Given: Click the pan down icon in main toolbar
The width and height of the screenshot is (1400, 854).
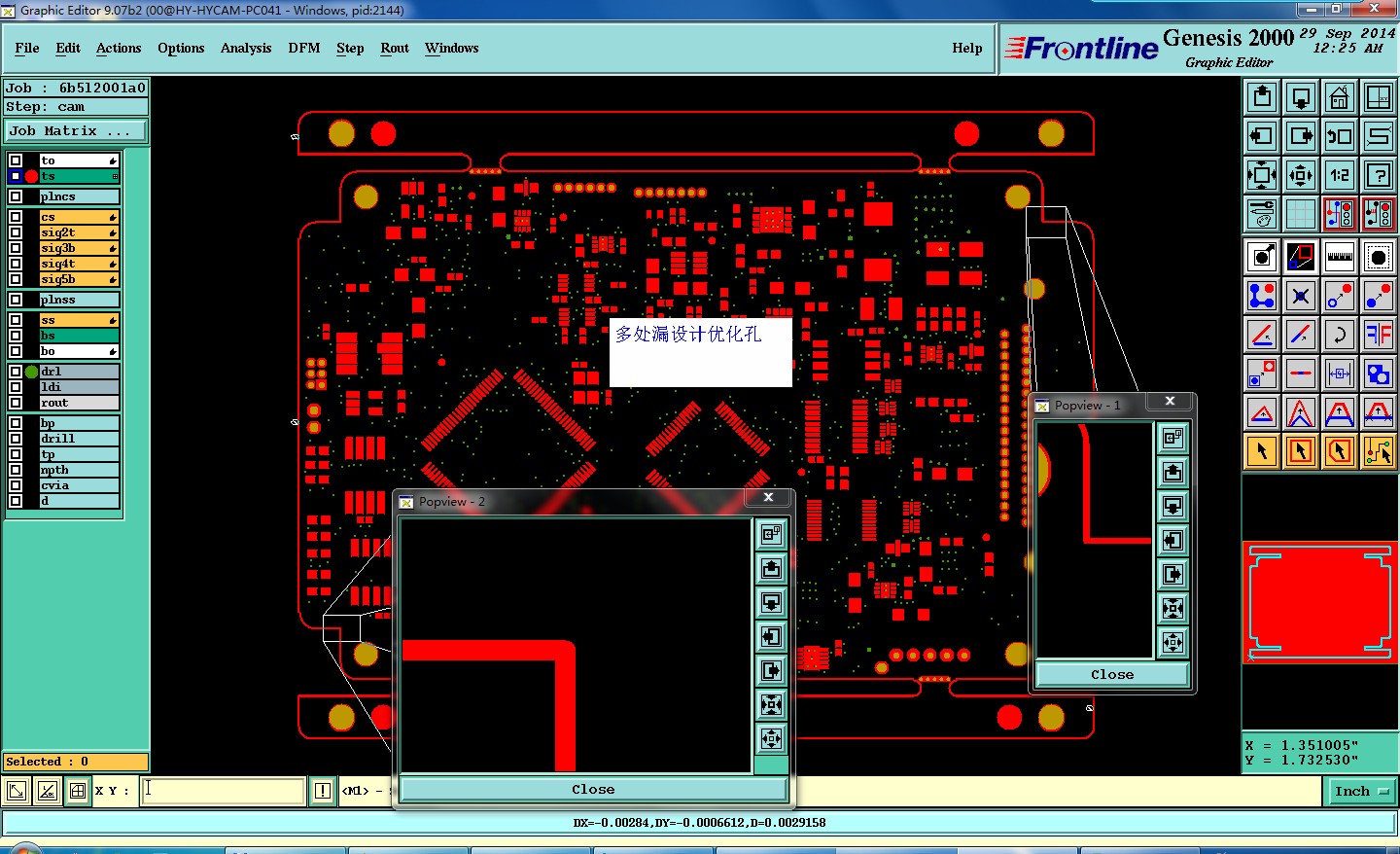Looking at the screenshot, I should (x=1301, y=97).
